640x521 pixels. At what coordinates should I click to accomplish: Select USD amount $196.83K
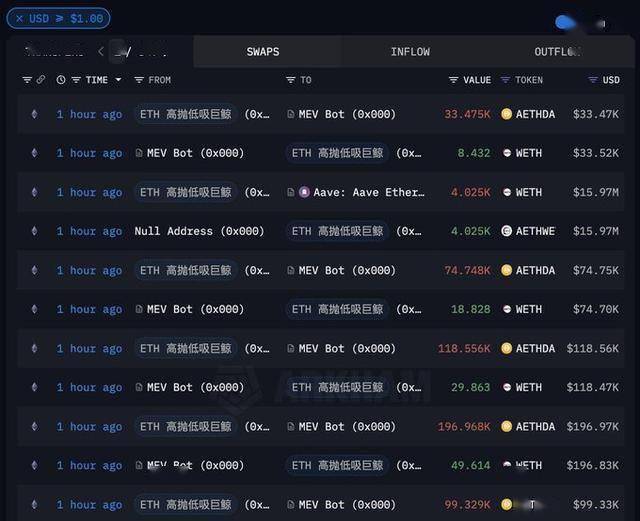click(x=592, y=465)
